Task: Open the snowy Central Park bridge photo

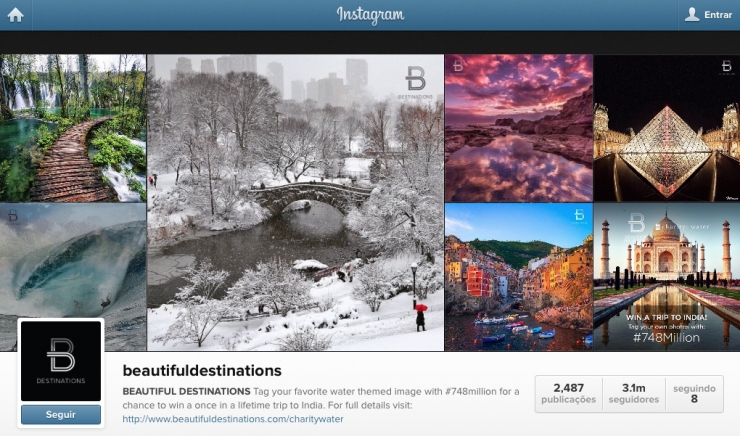Action: (x=295, y=202)
